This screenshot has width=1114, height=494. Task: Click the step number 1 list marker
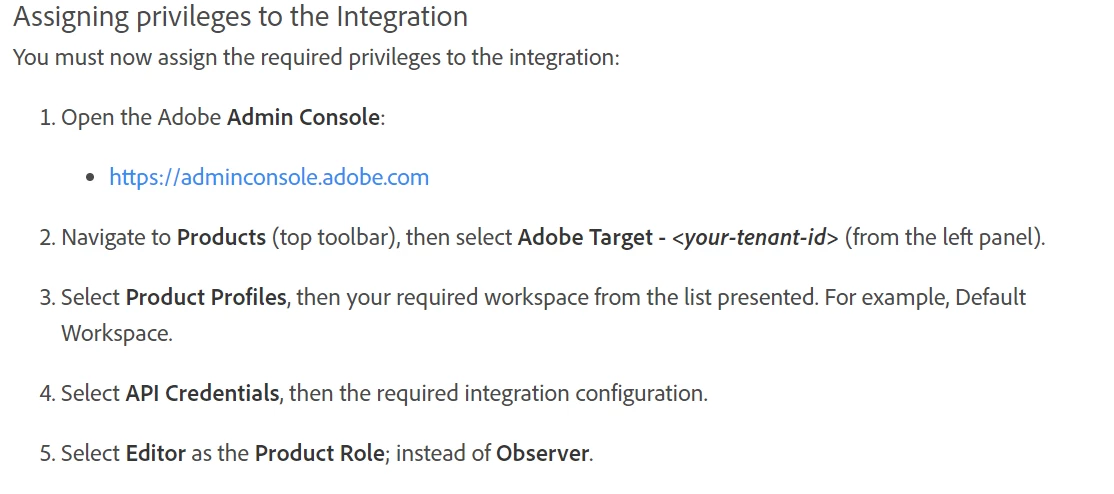47,117
